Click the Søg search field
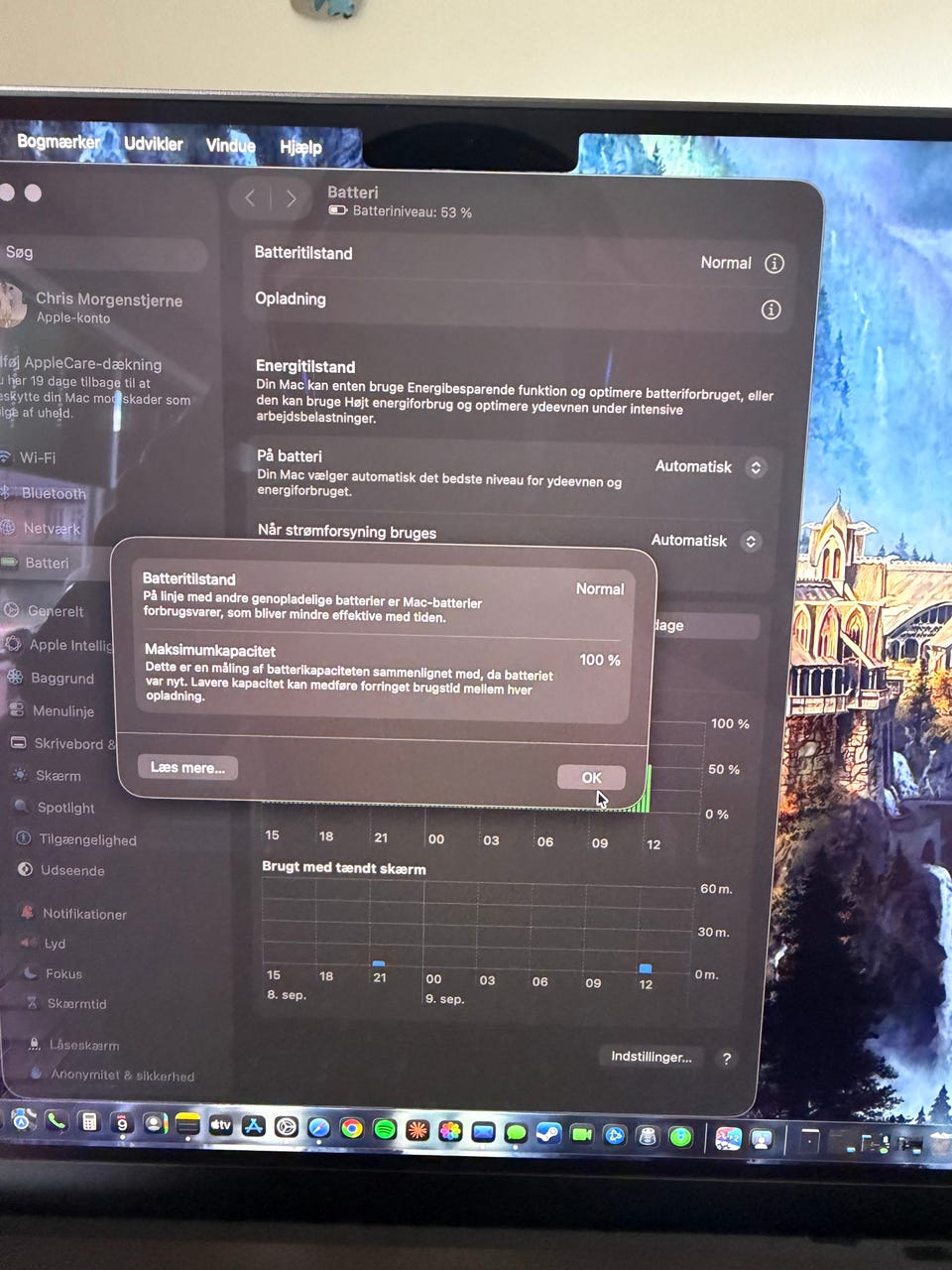The height and width of the screenshot is (1270, 952). [102, 253]
